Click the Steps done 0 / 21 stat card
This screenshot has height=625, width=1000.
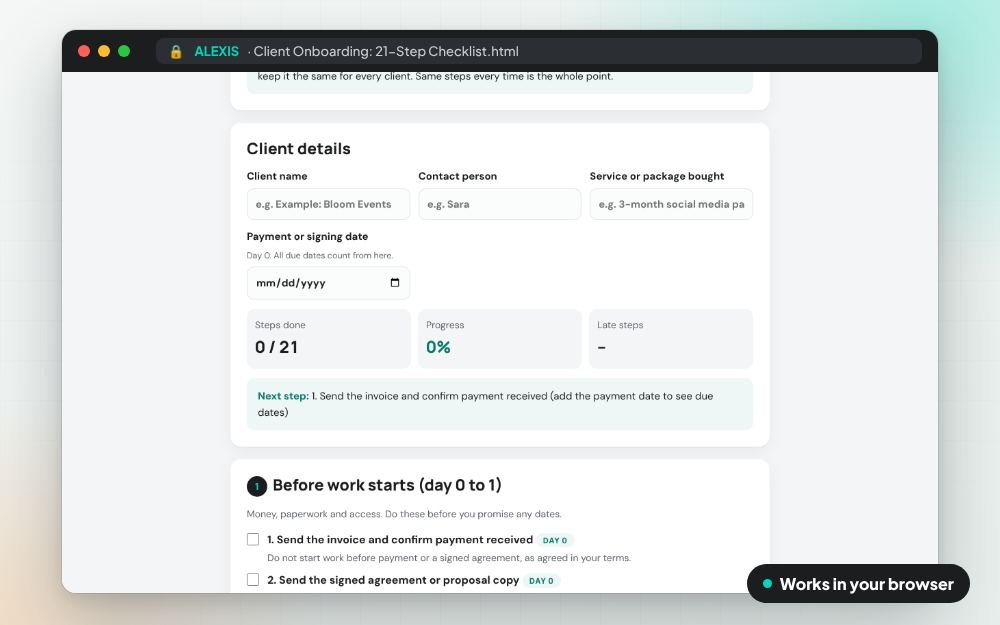[328, 339]
